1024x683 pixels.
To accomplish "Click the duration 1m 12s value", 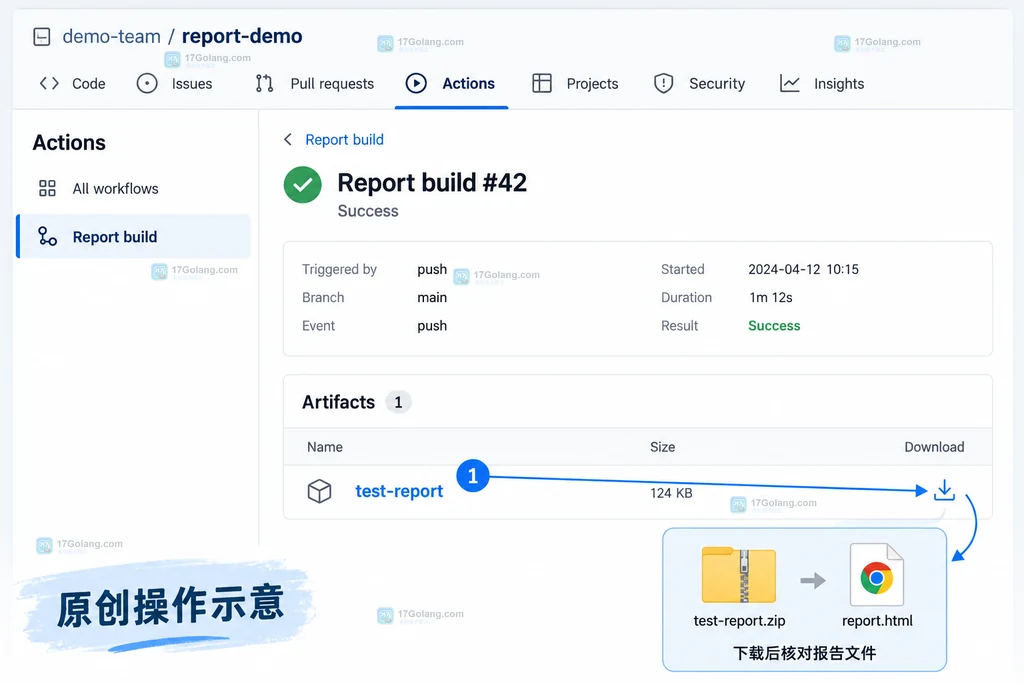I will (x=771, y=297).
